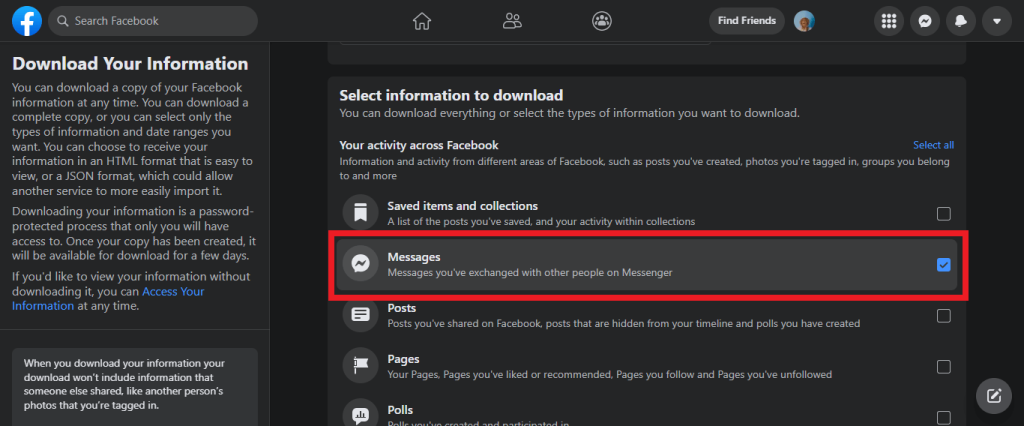Click the "Select information to download" heading
Viewport: 1024px width, 426px height.
pyautogui.click(x=451, y=95)
